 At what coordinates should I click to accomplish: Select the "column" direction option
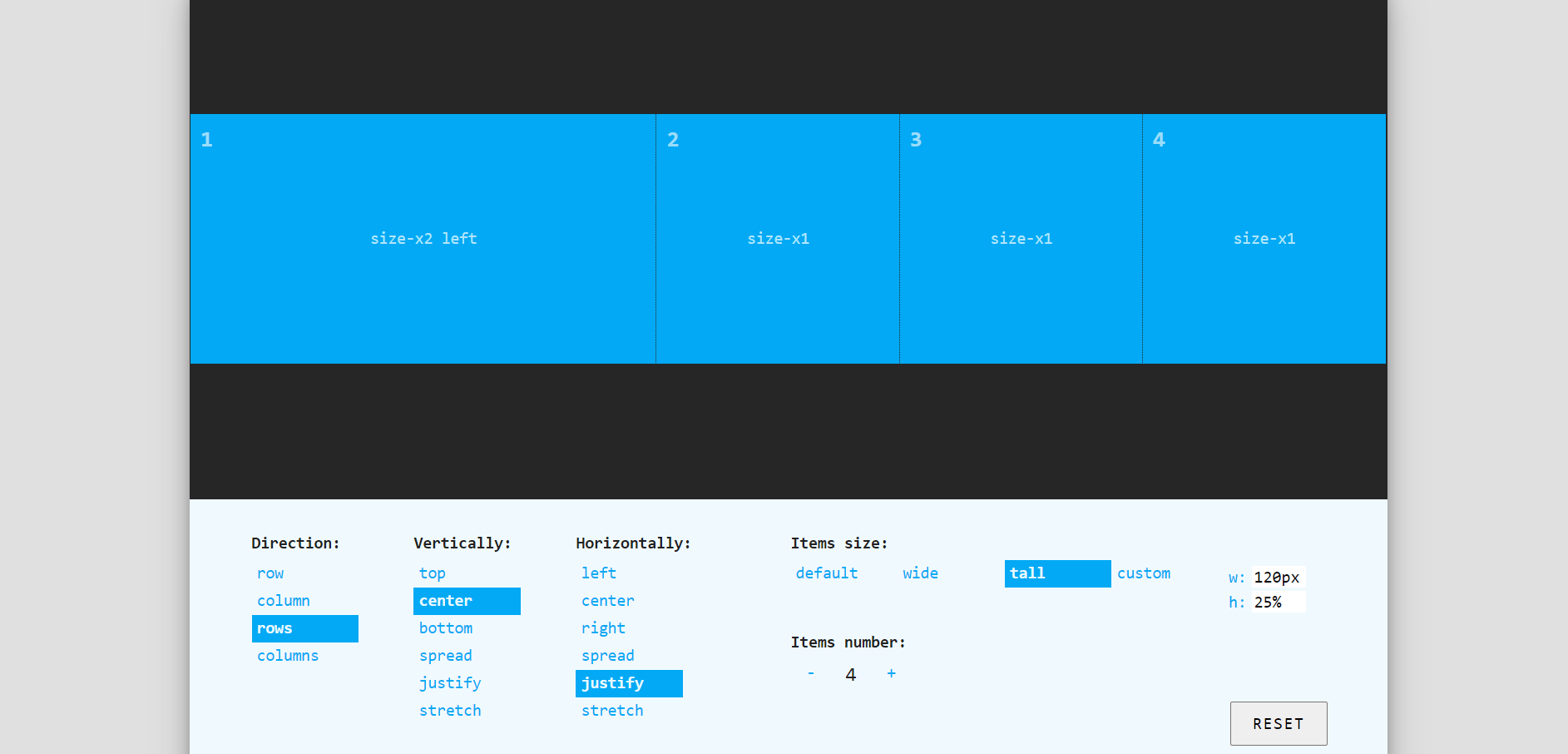click(284, 600)
